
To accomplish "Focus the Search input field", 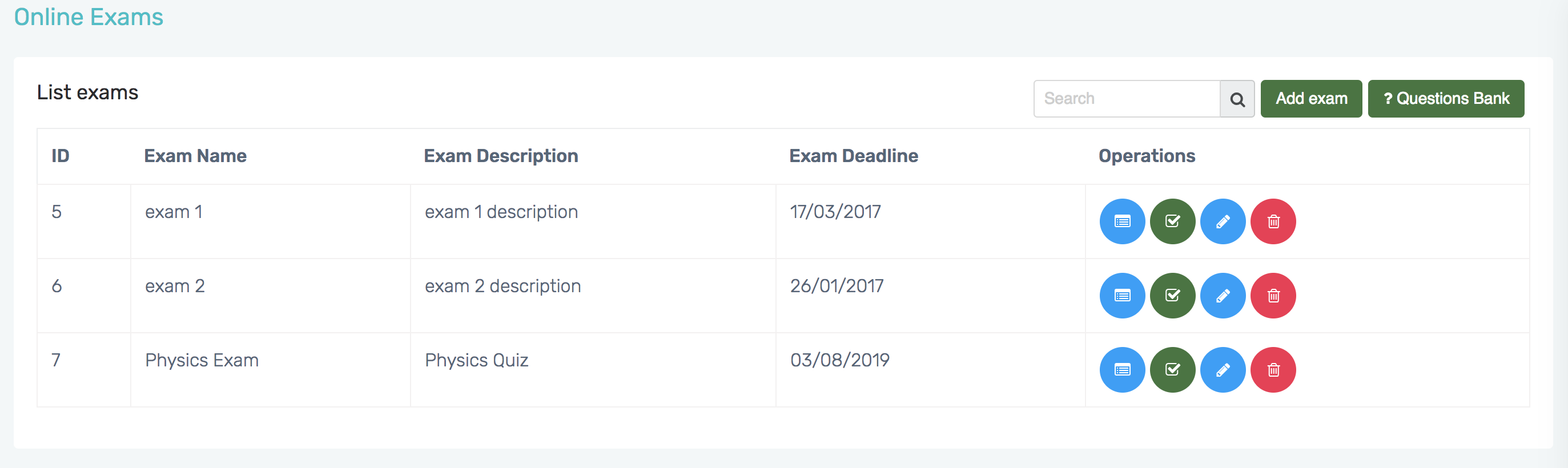I will (x=1127, y=99).
